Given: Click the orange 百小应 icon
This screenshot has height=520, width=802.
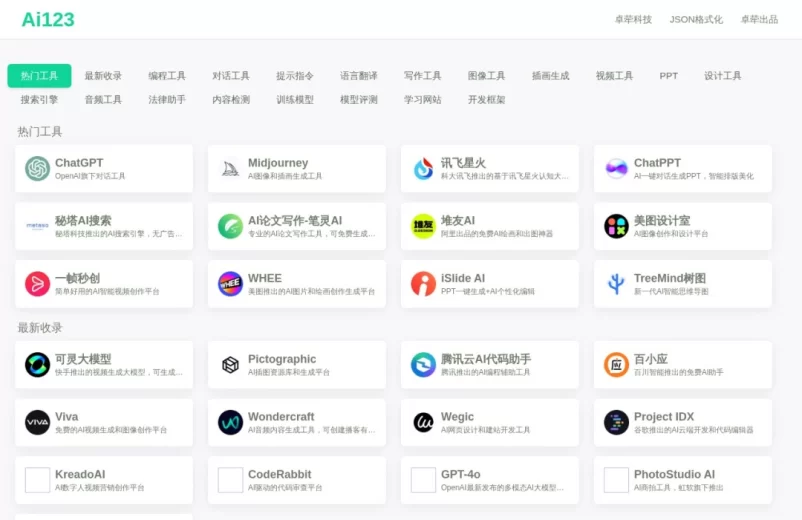Looking at the screenshot, I should 616,365.
